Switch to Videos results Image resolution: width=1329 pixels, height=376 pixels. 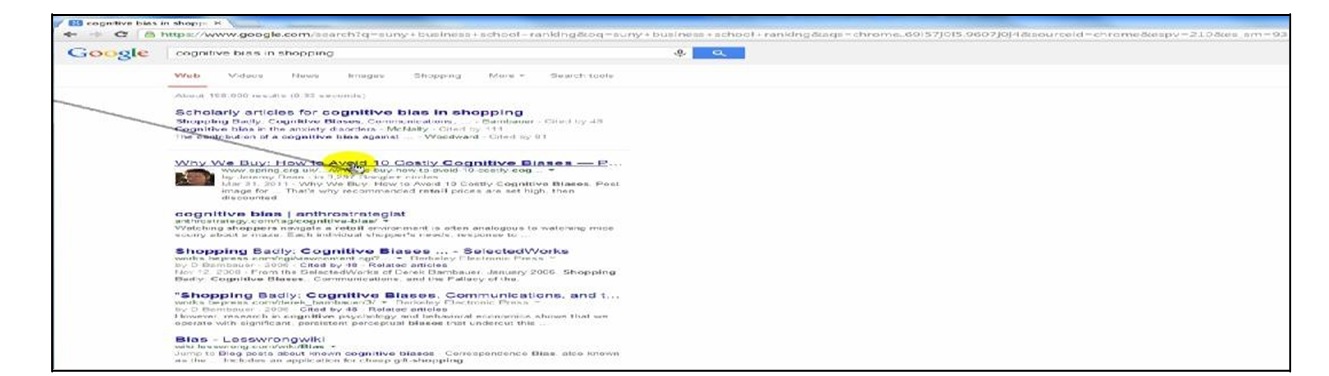tap(245, 75)
